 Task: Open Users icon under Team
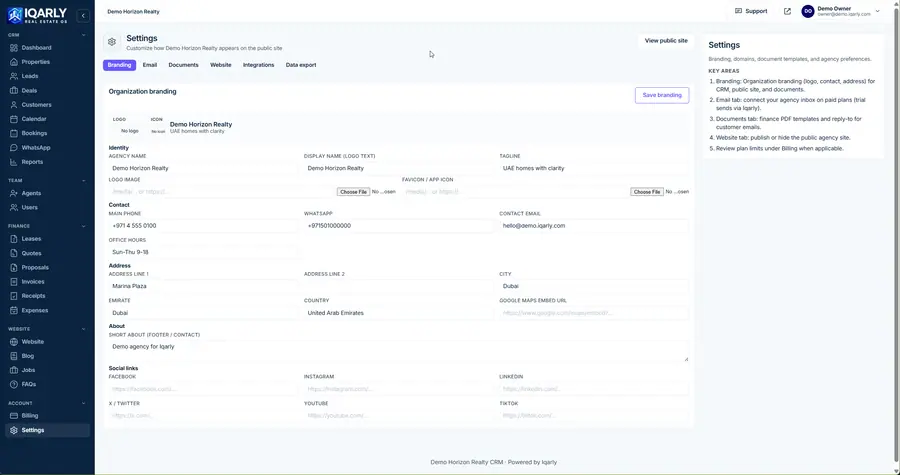(x=14, y=208)
